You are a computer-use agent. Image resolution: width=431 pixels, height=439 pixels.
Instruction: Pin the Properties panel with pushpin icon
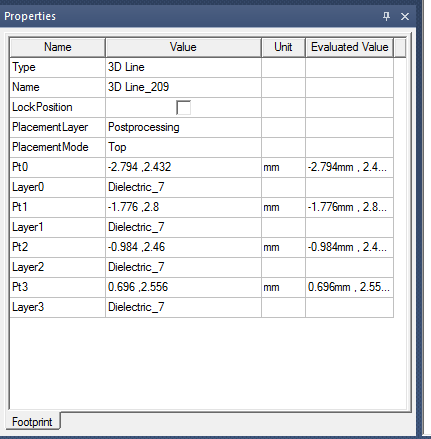386,16
